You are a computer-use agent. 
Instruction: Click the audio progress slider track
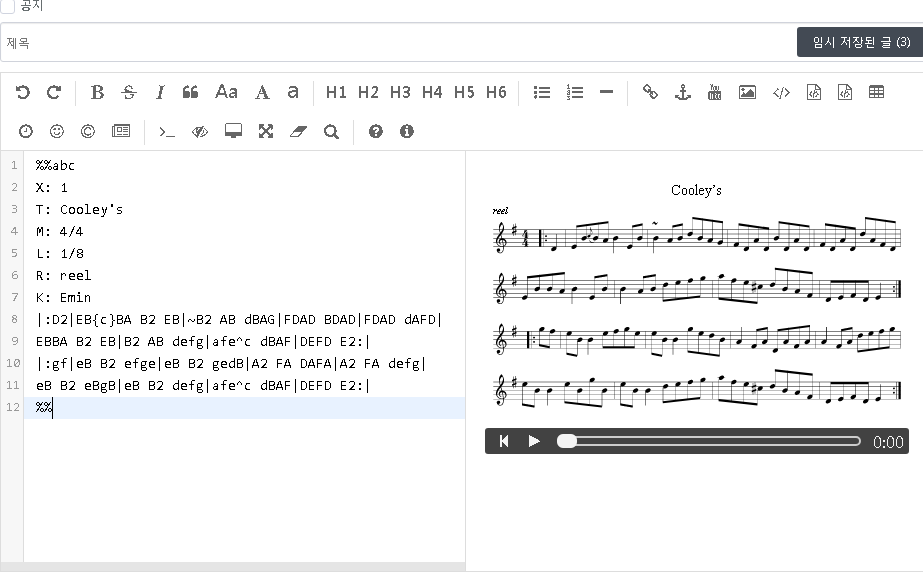(710, 441)
